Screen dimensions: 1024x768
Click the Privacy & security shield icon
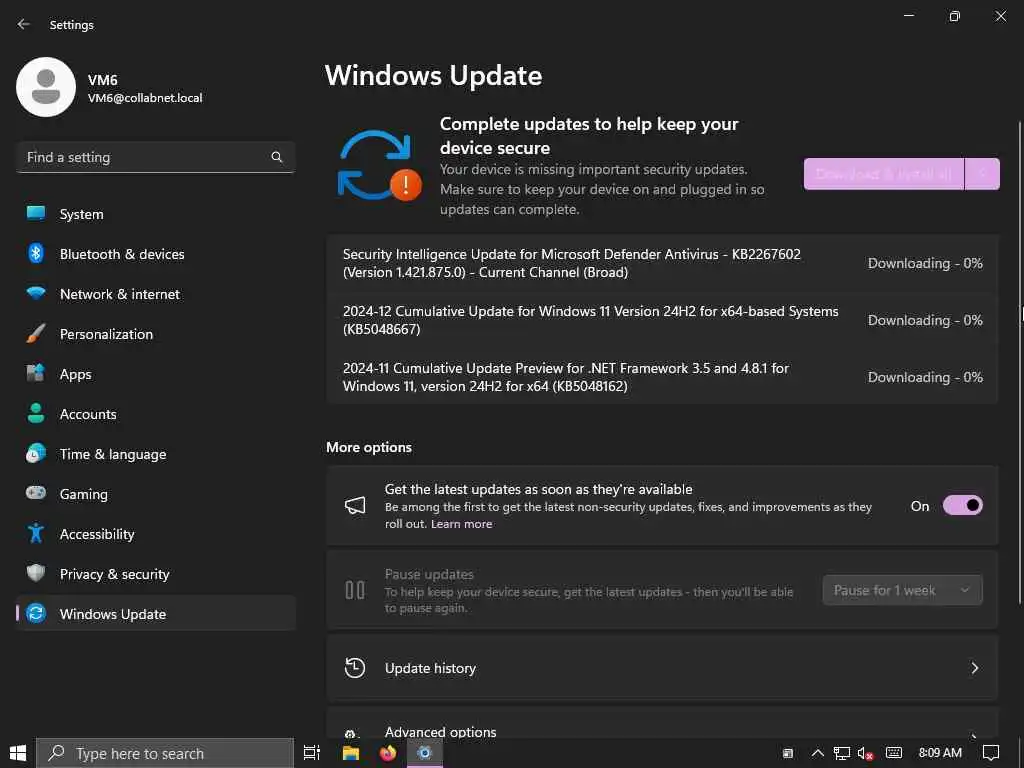click(36, 573)
